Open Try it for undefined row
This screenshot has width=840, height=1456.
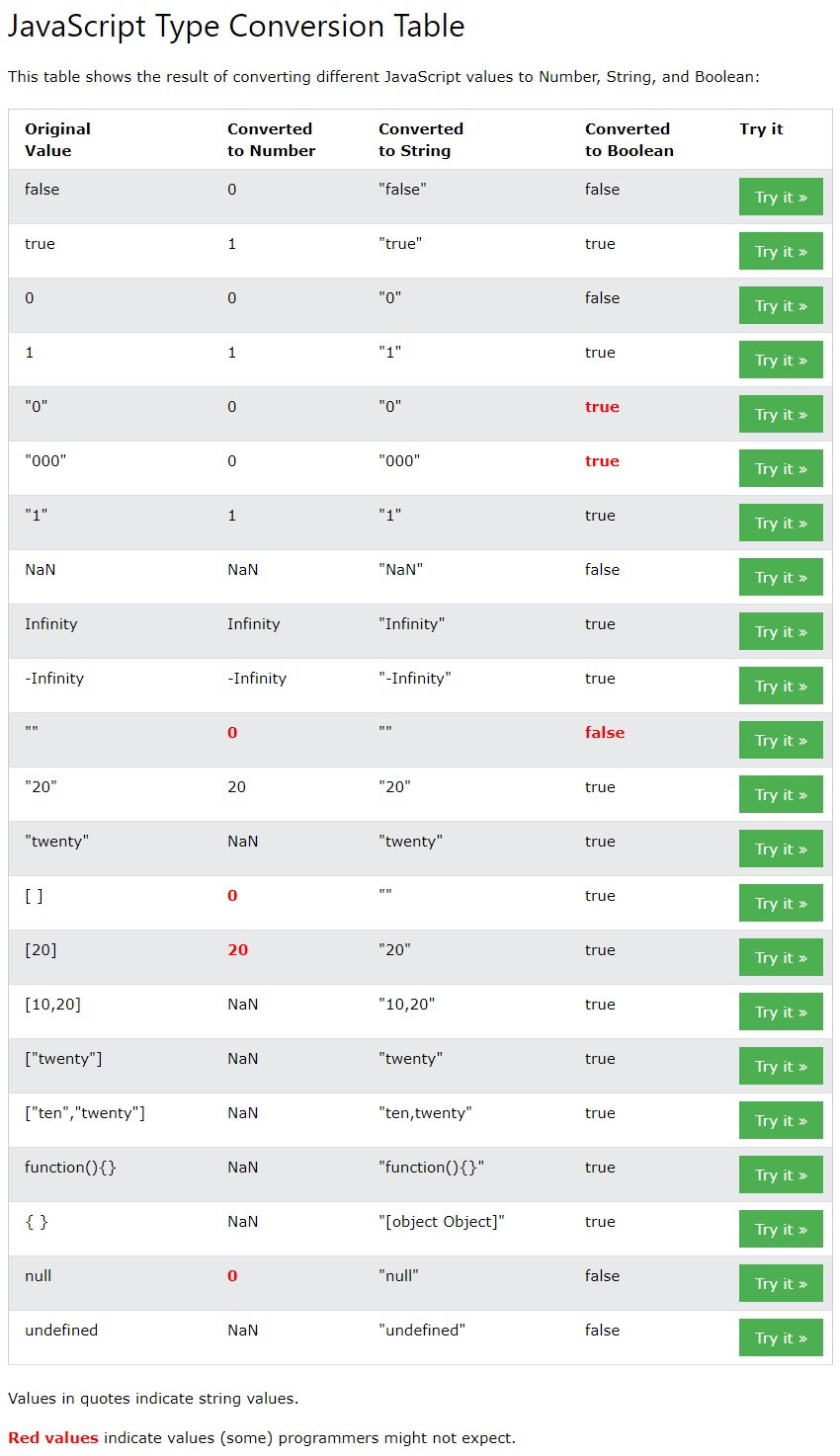click(x=780, y=1338)
